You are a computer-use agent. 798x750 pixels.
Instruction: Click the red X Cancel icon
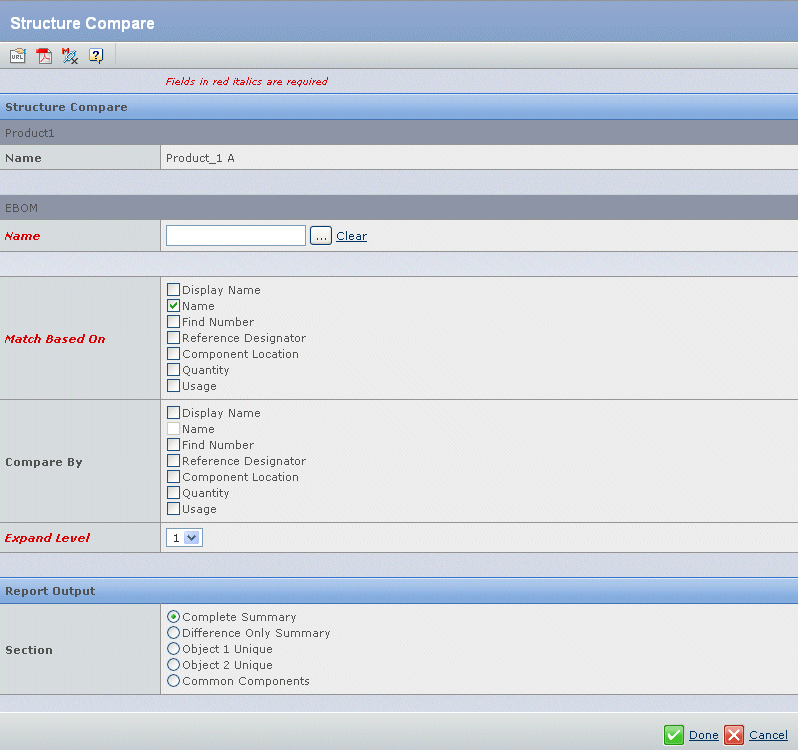(734, 735)
